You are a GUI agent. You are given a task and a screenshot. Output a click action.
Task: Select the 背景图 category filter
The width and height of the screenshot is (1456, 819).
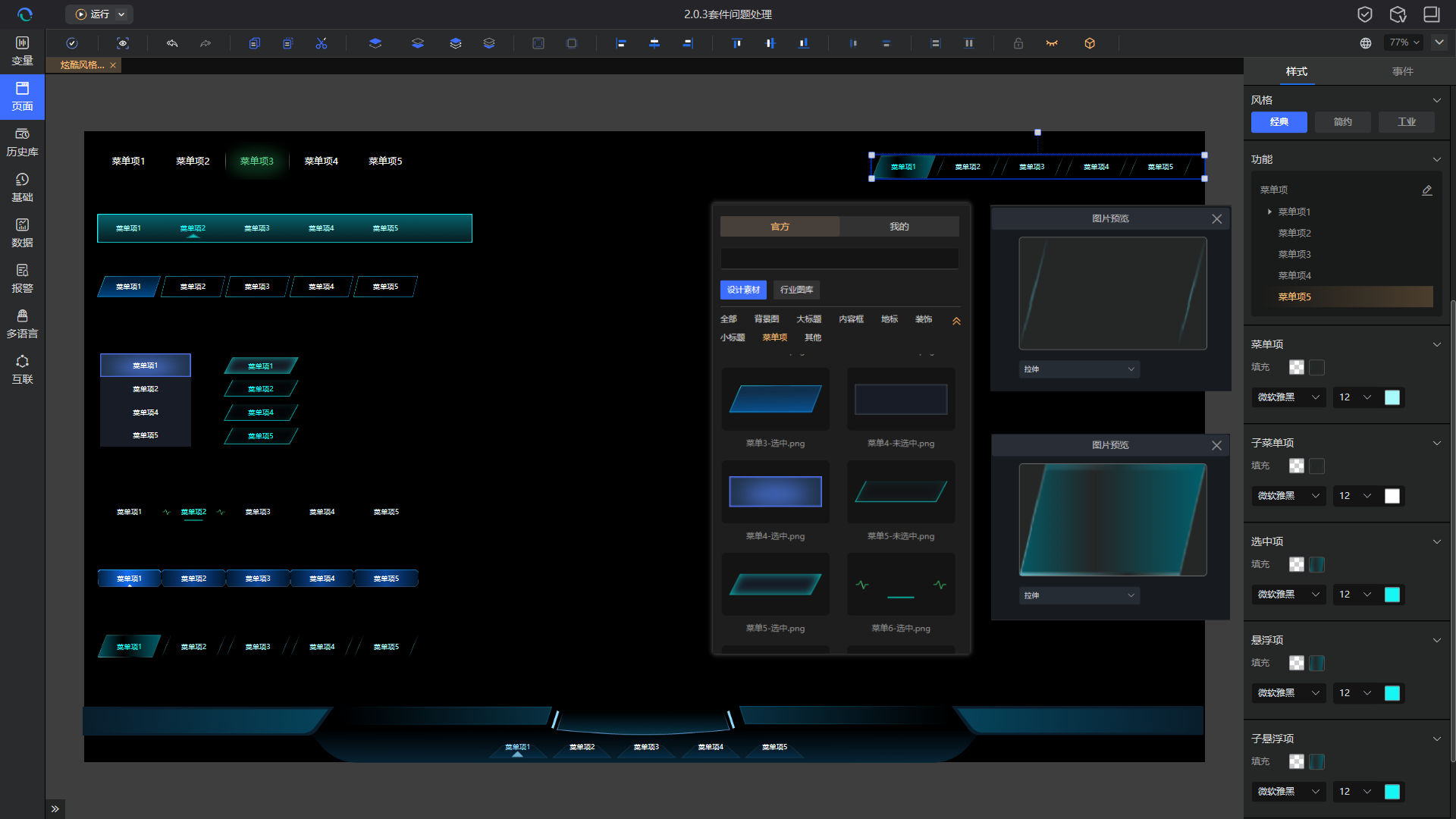point(767,319)
